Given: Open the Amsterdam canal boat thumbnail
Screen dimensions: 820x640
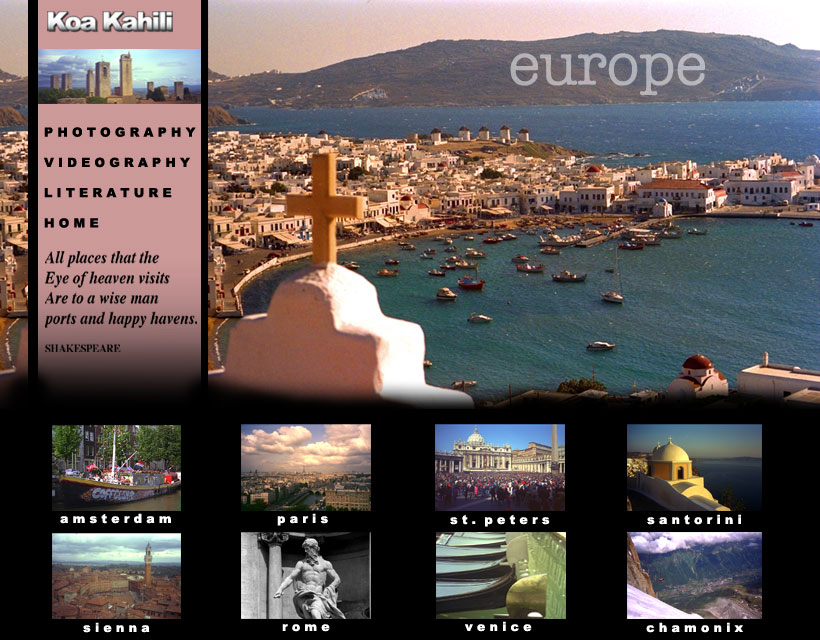Looking at the screenshot, I should click(116, 467).
